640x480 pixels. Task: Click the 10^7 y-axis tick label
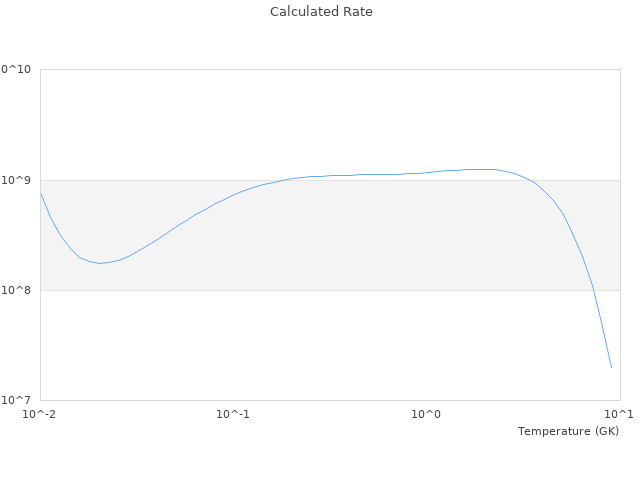[17, 400]
